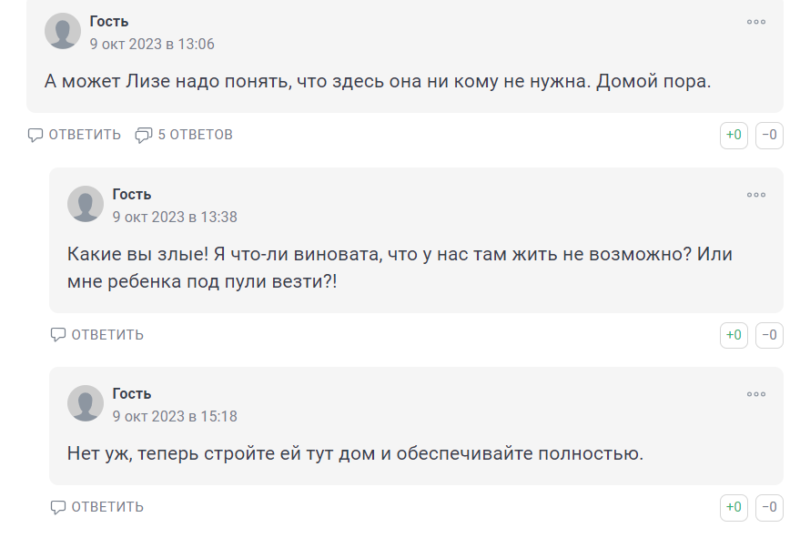Screen dimensions: 800x538
Task: Upvote the comment about Лиза going home
Action: pos(734,135)
